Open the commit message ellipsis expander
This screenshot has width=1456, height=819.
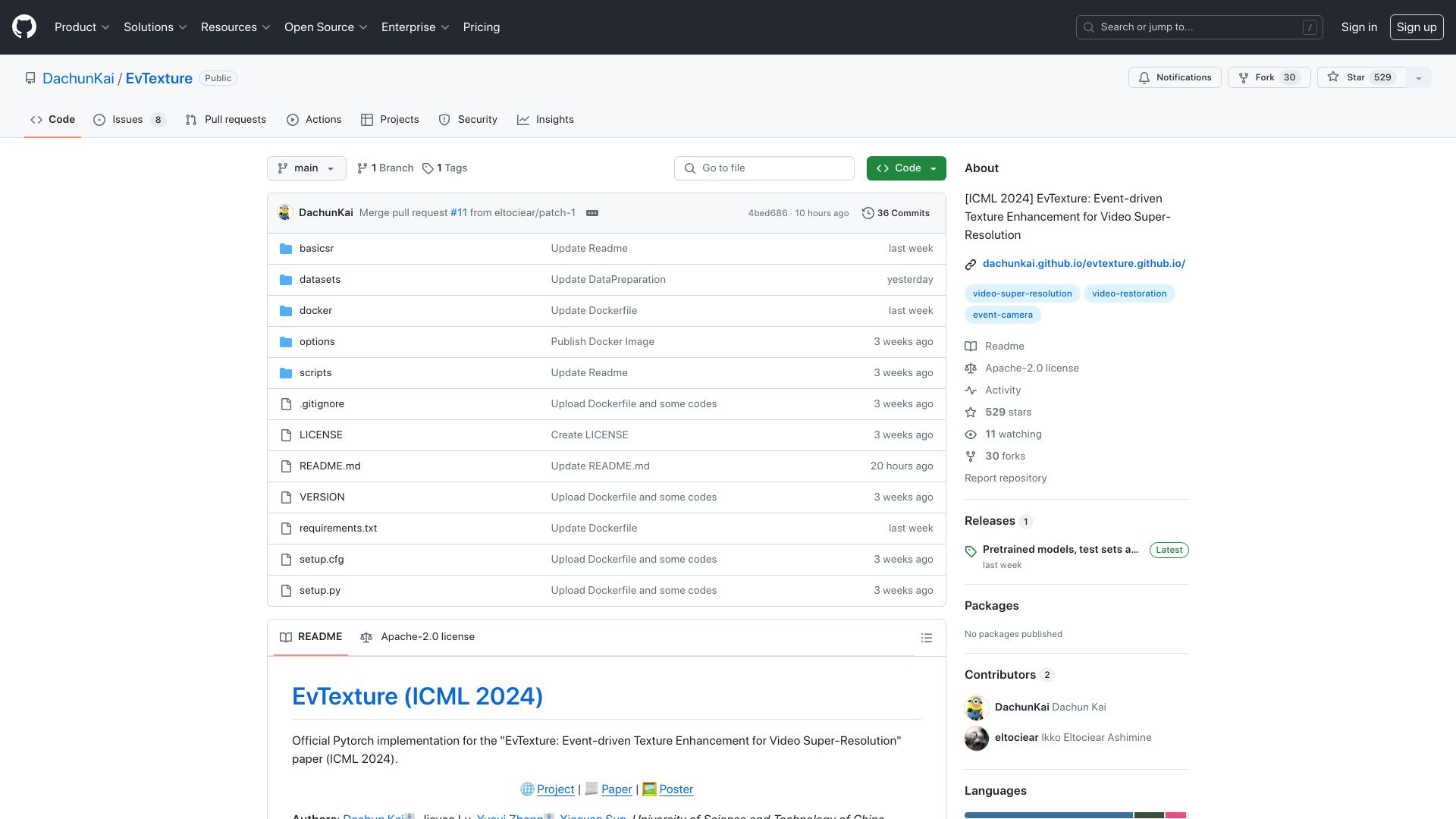coord(592,213)
